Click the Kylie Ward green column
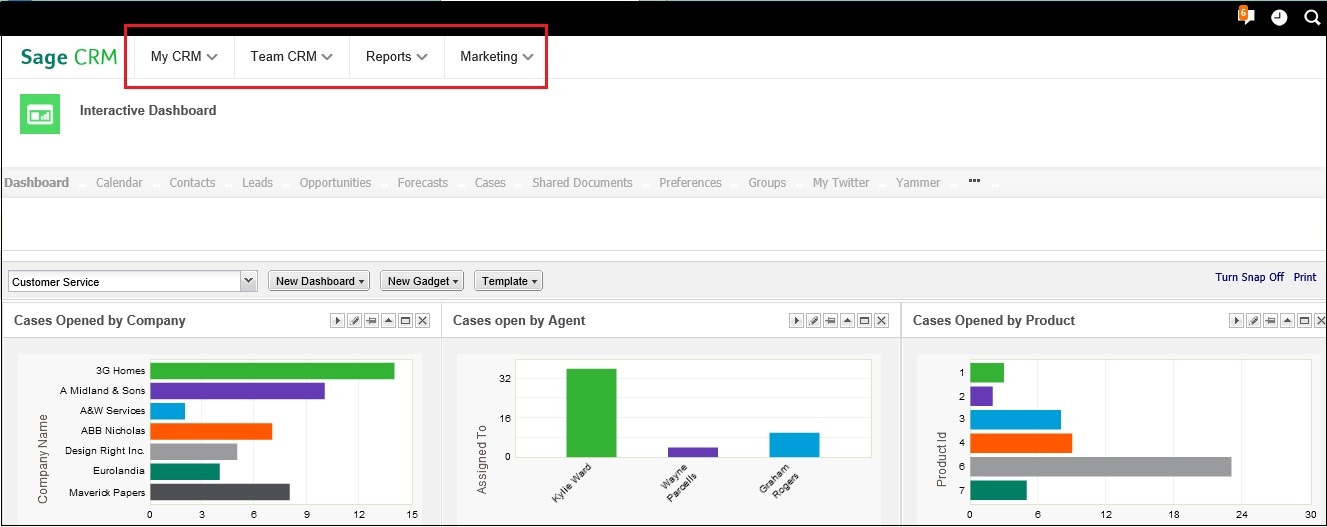 591,413
